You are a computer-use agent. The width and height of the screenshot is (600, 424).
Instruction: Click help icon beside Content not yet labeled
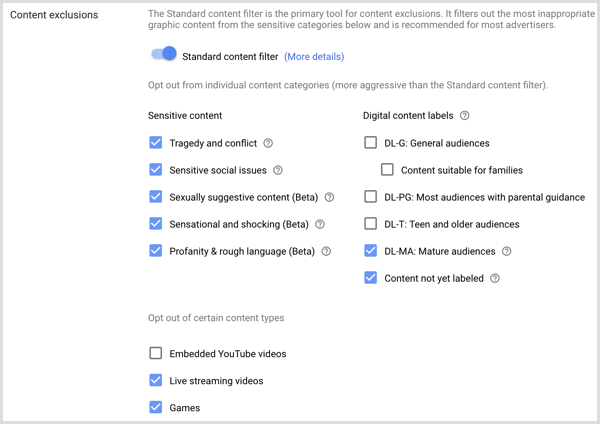[495, 278]
